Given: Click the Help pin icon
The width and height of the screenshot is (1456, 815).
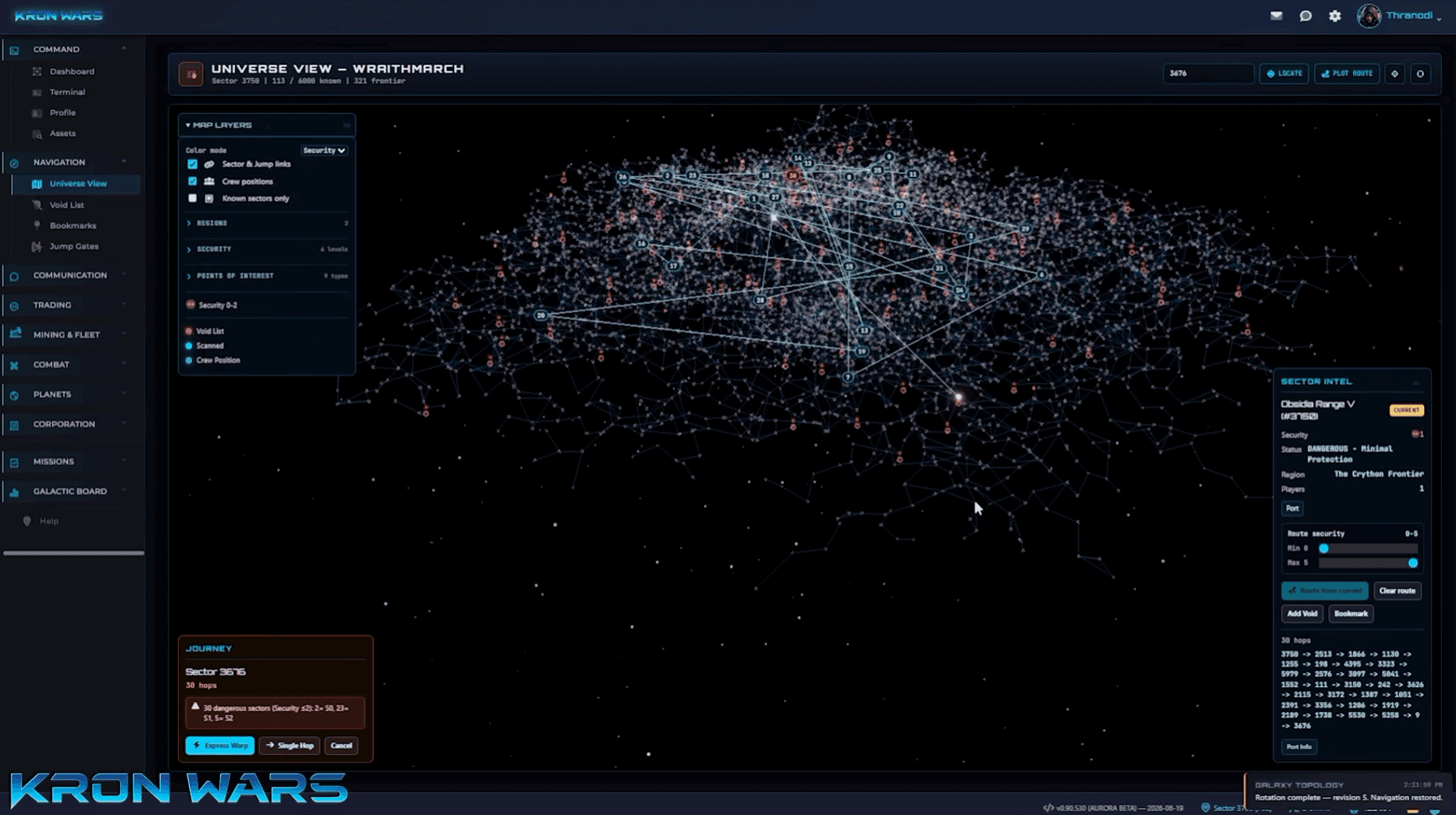Looking at the screenshot, I should coord(27,521).
